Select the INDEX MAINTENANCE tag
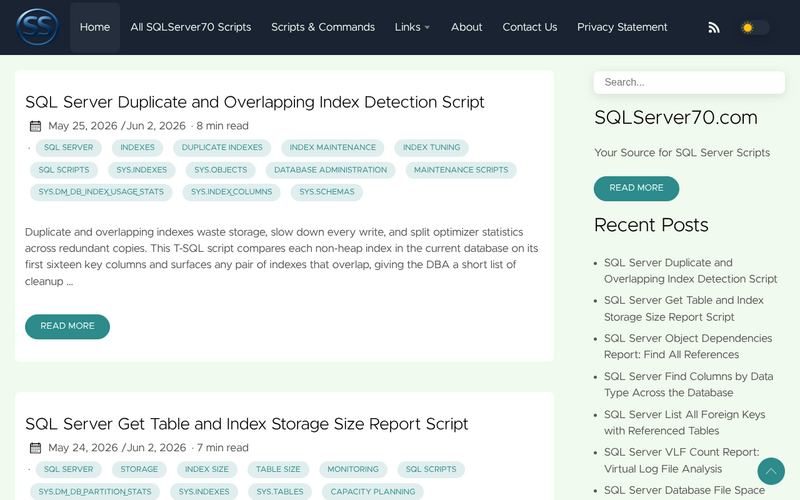 pyautogui.click(x=333, y=147)
